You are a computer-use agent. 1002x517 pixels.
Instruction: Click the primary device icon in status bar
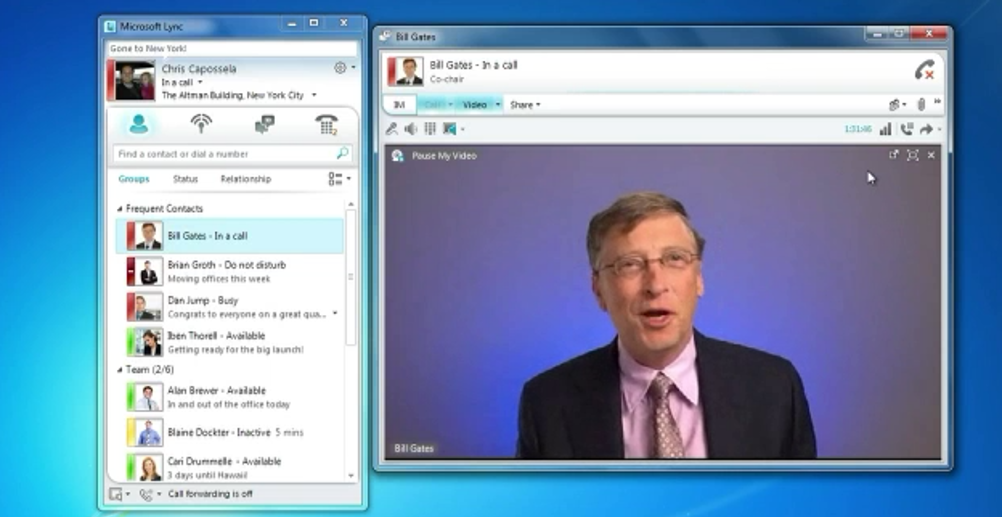[x=116, y=494]
